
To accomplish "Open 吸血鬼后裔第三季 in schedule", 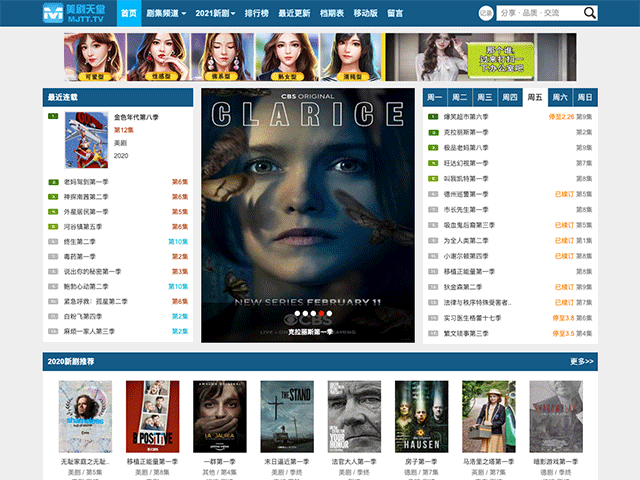I will coord(469,225).
